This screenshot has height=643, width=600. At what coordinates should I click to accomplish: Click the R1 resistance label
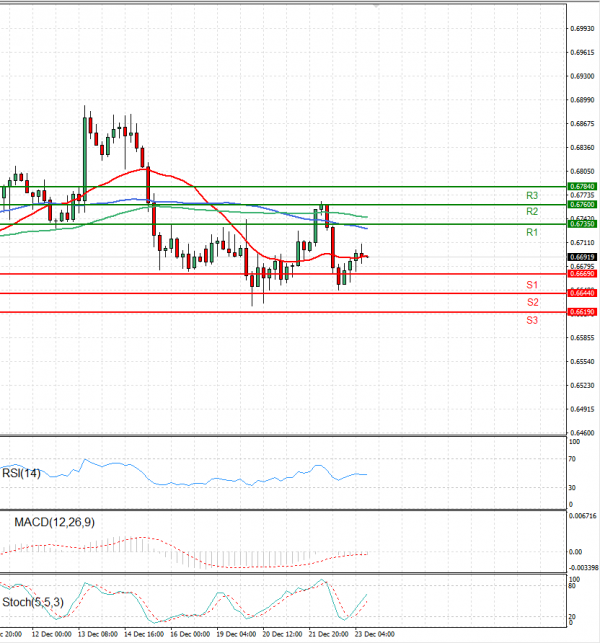[x=532, y=233]
